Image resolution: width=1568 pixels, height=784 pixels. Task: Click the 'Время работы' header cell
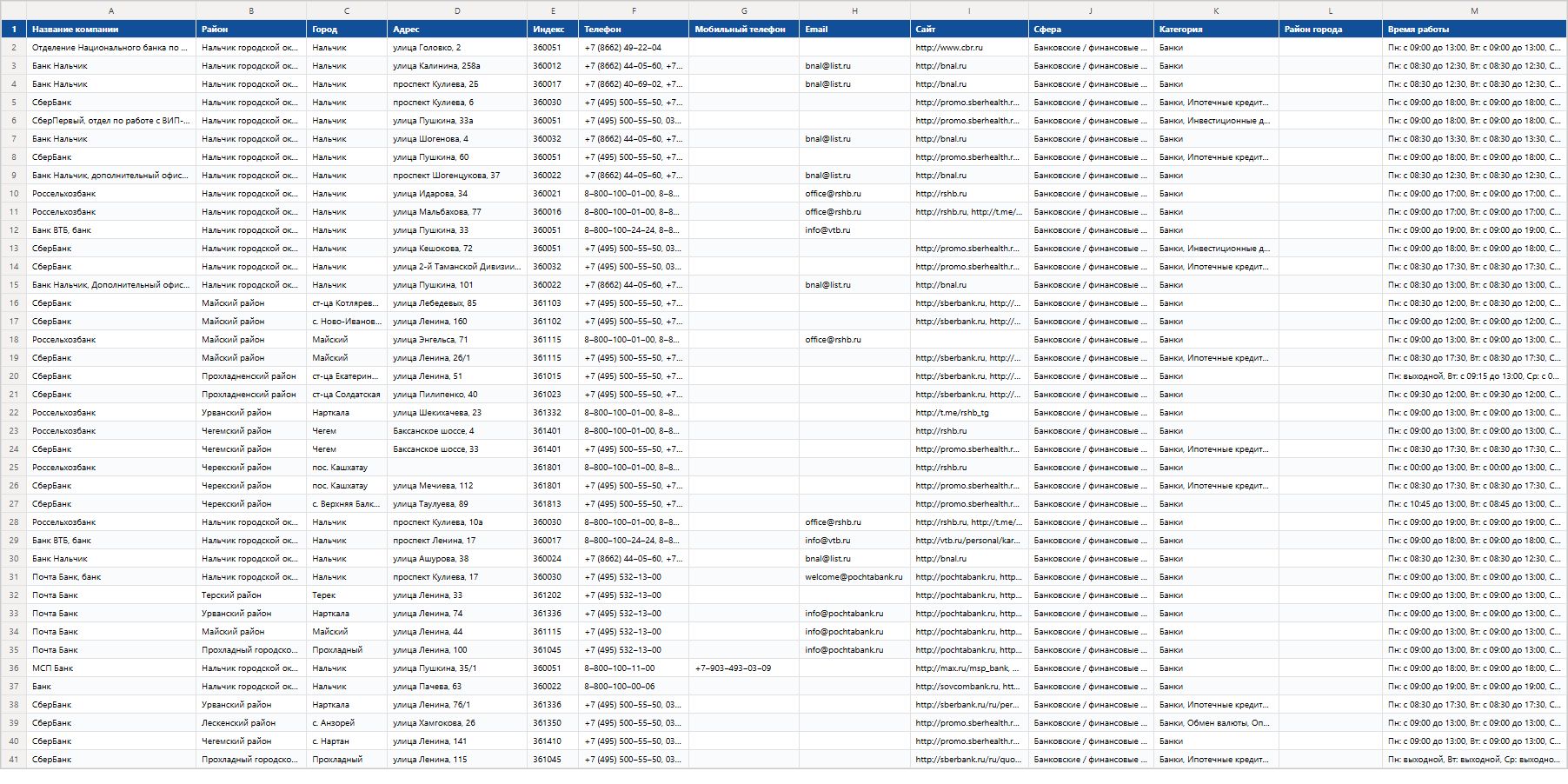tap(1474, 30)
